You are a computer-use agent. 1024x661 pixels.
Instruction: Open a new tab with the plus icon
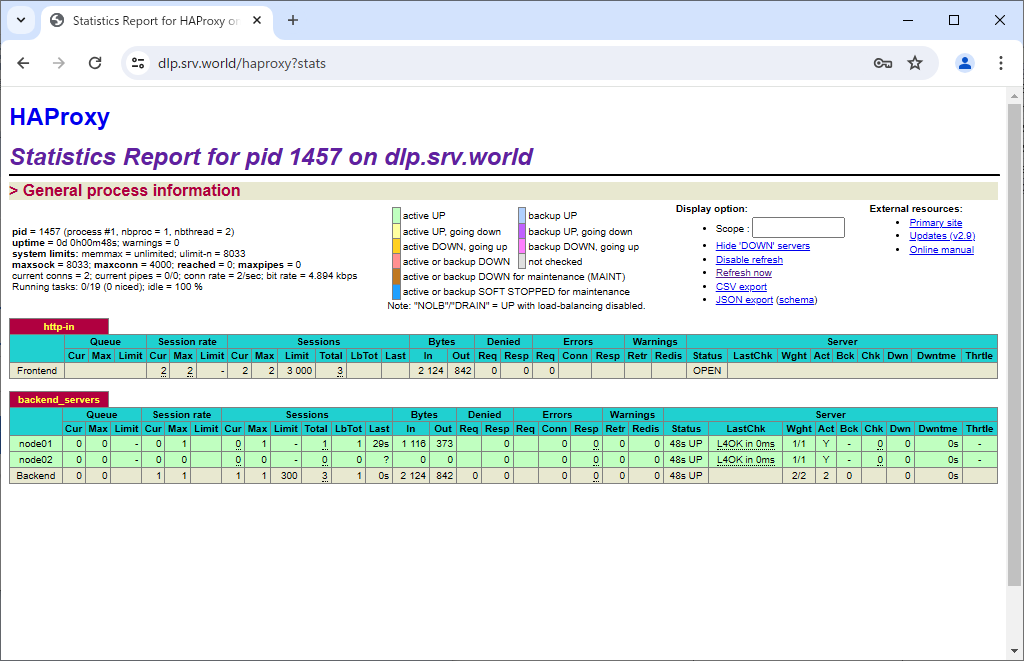(293, 20)
